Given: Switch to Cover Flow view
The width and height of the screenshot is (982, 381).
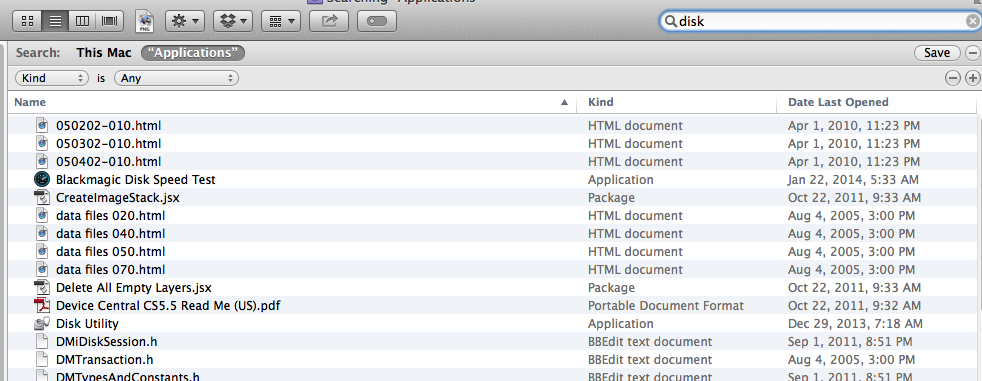Looking at the screenshot, I should [x=110, y=21].
